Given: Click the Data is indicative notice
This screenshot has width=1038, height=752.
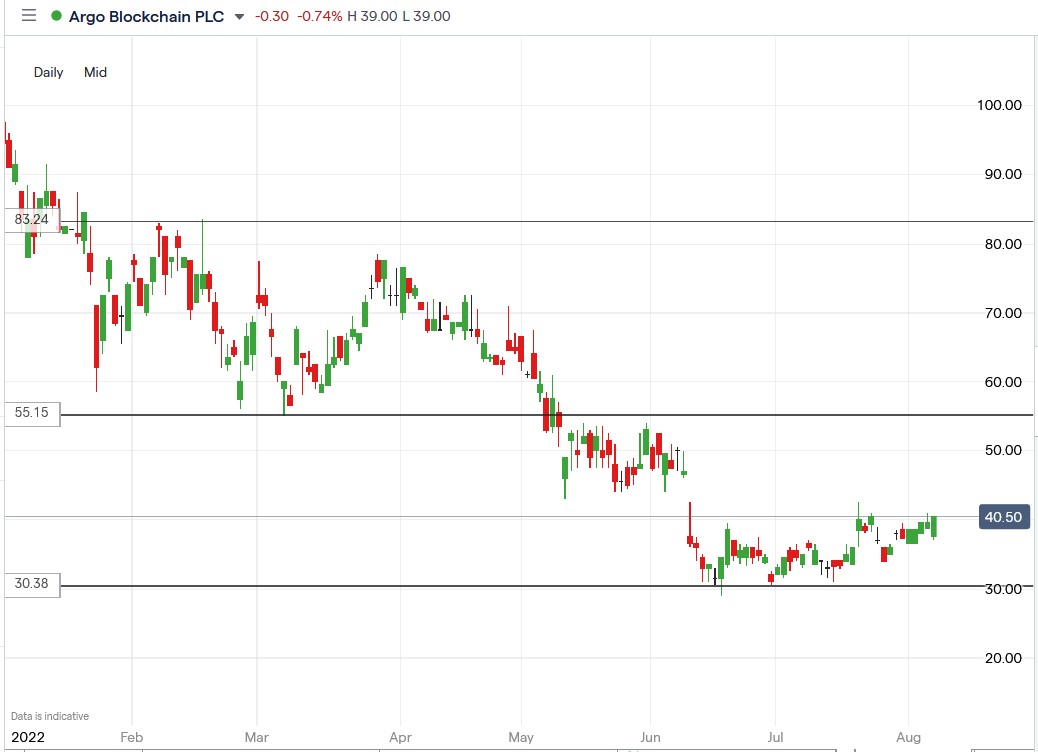Looking at the screenshot, I should [x=50, y=716].
